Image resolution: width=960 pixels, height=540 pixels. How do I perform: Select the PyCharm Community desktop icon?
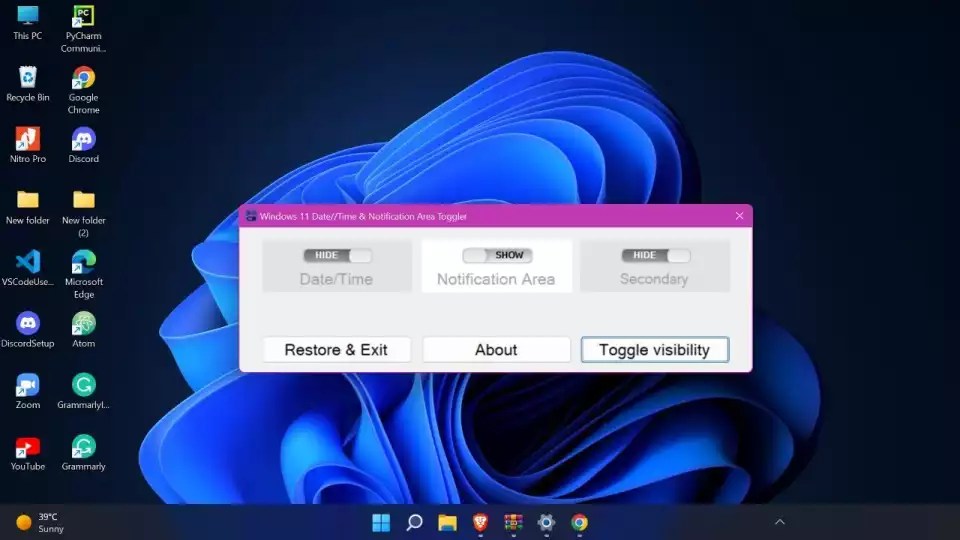83,29
